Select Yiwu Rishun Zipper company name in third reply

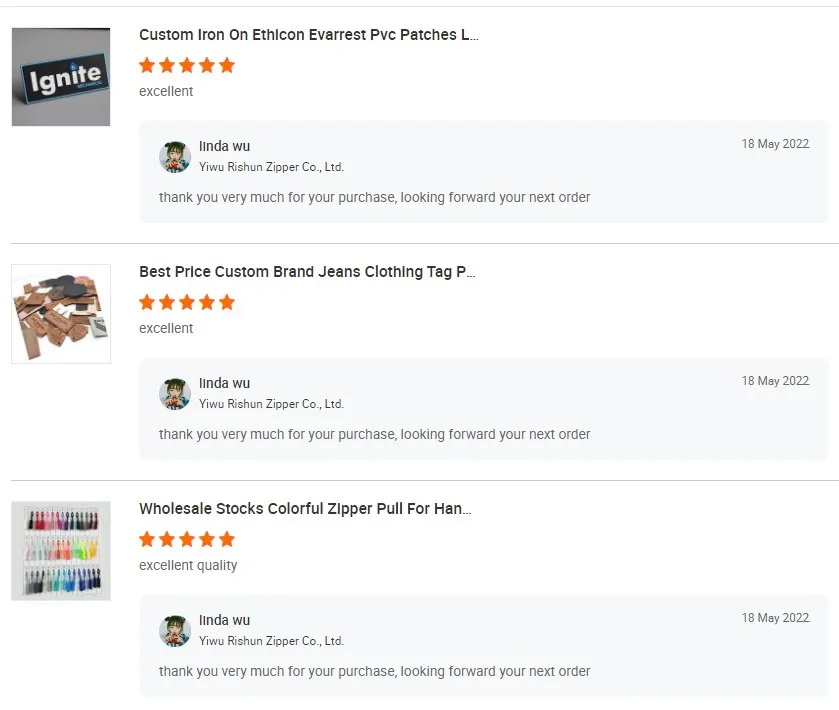pos(271,641)
